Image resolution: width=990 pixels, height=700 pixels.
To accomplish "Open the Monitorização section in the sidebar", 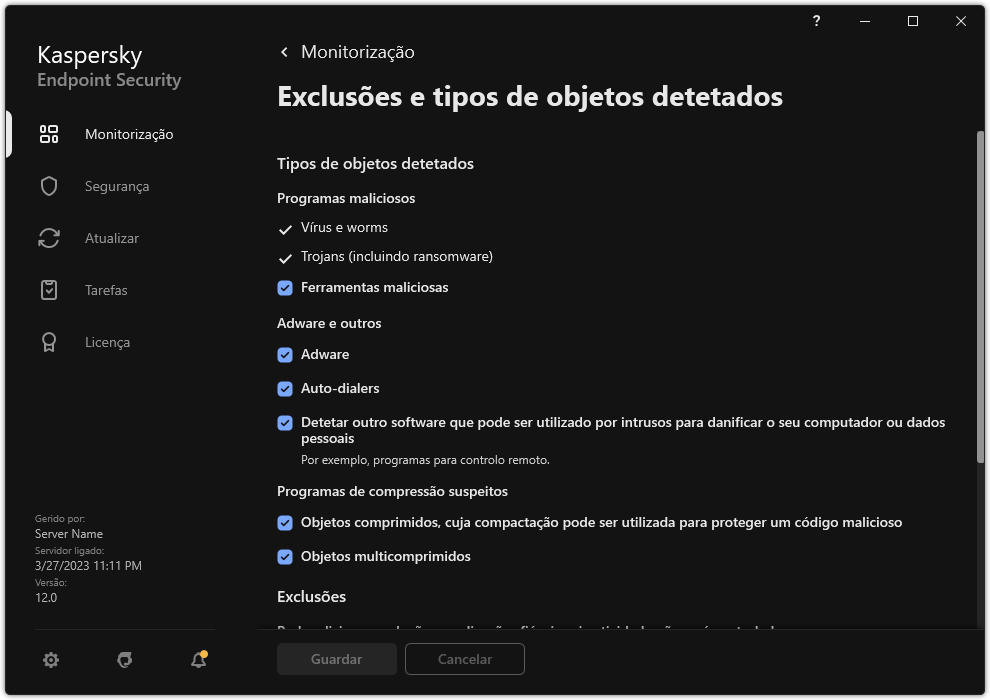I will [x=131, y=134].
